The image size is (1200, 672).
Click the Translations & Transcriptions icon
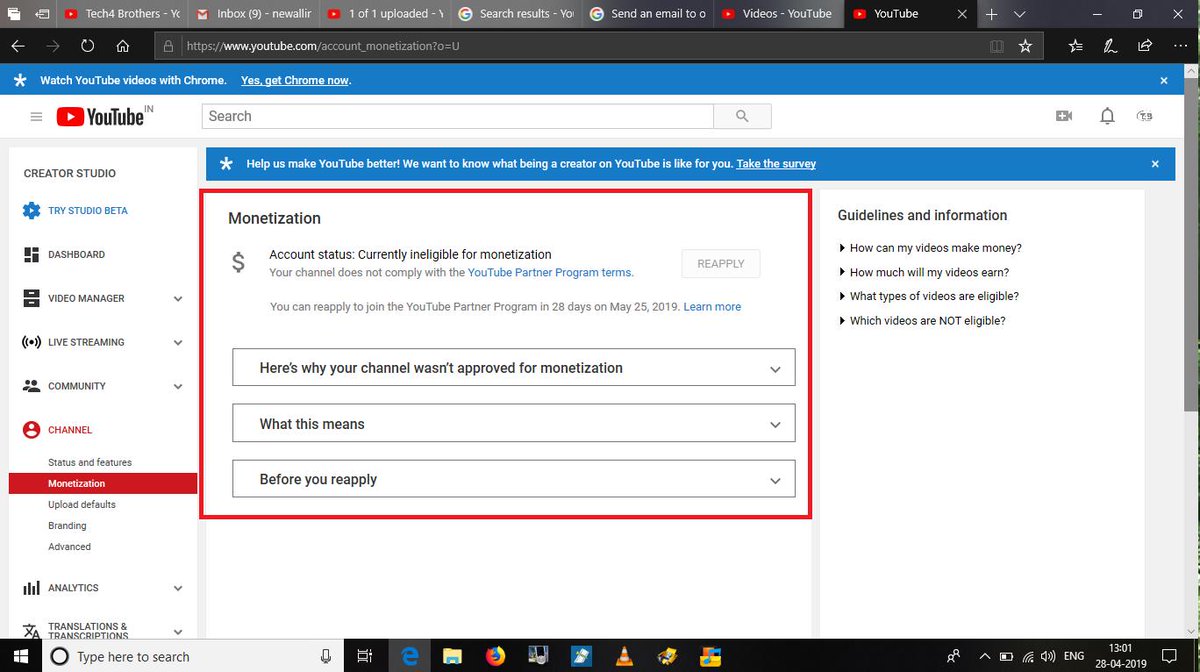[x=31, y=632]
